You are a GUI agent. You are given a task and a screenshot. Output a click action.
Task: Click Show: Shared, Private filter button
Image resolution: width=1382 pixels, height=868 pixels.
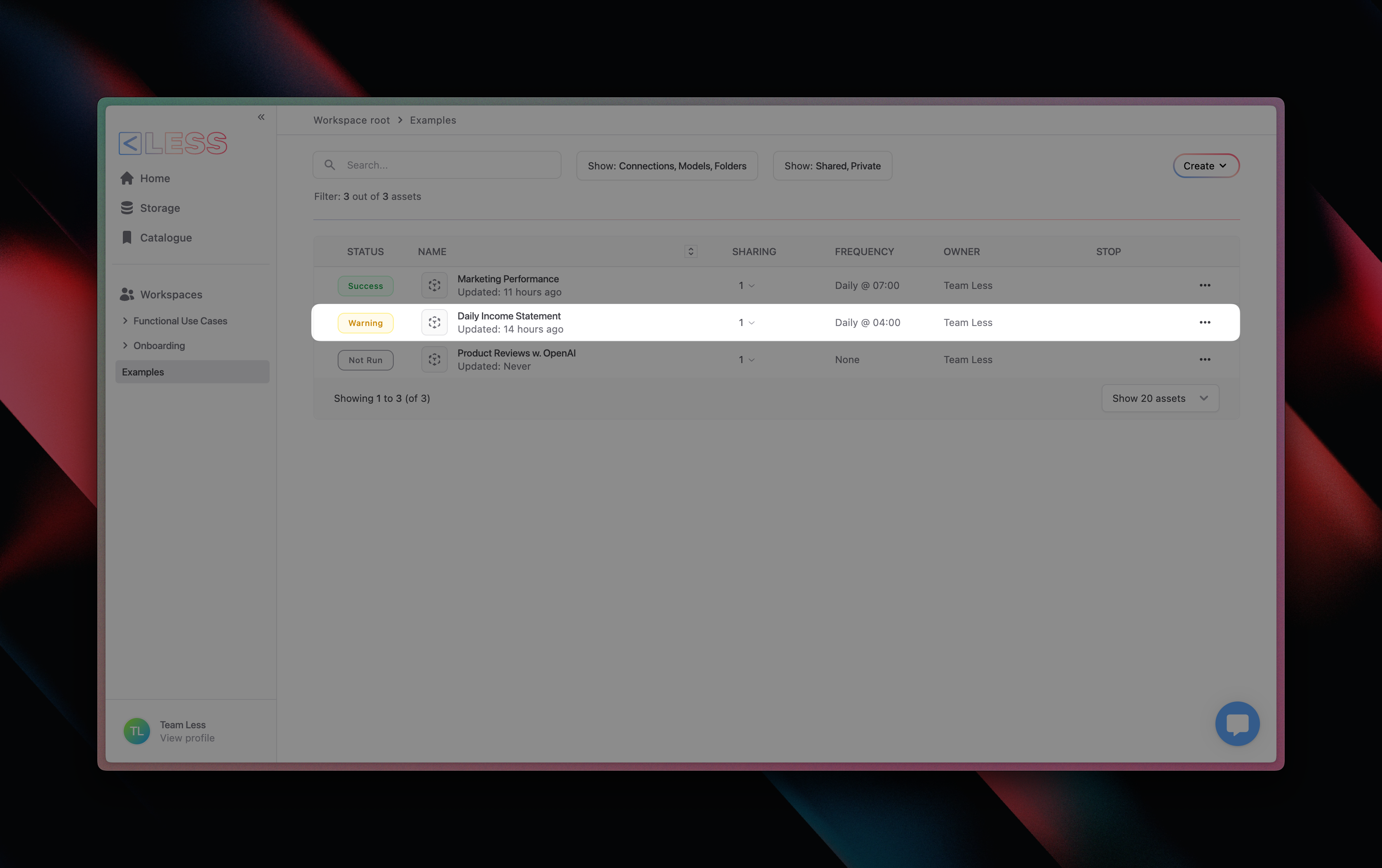(832, 166)
